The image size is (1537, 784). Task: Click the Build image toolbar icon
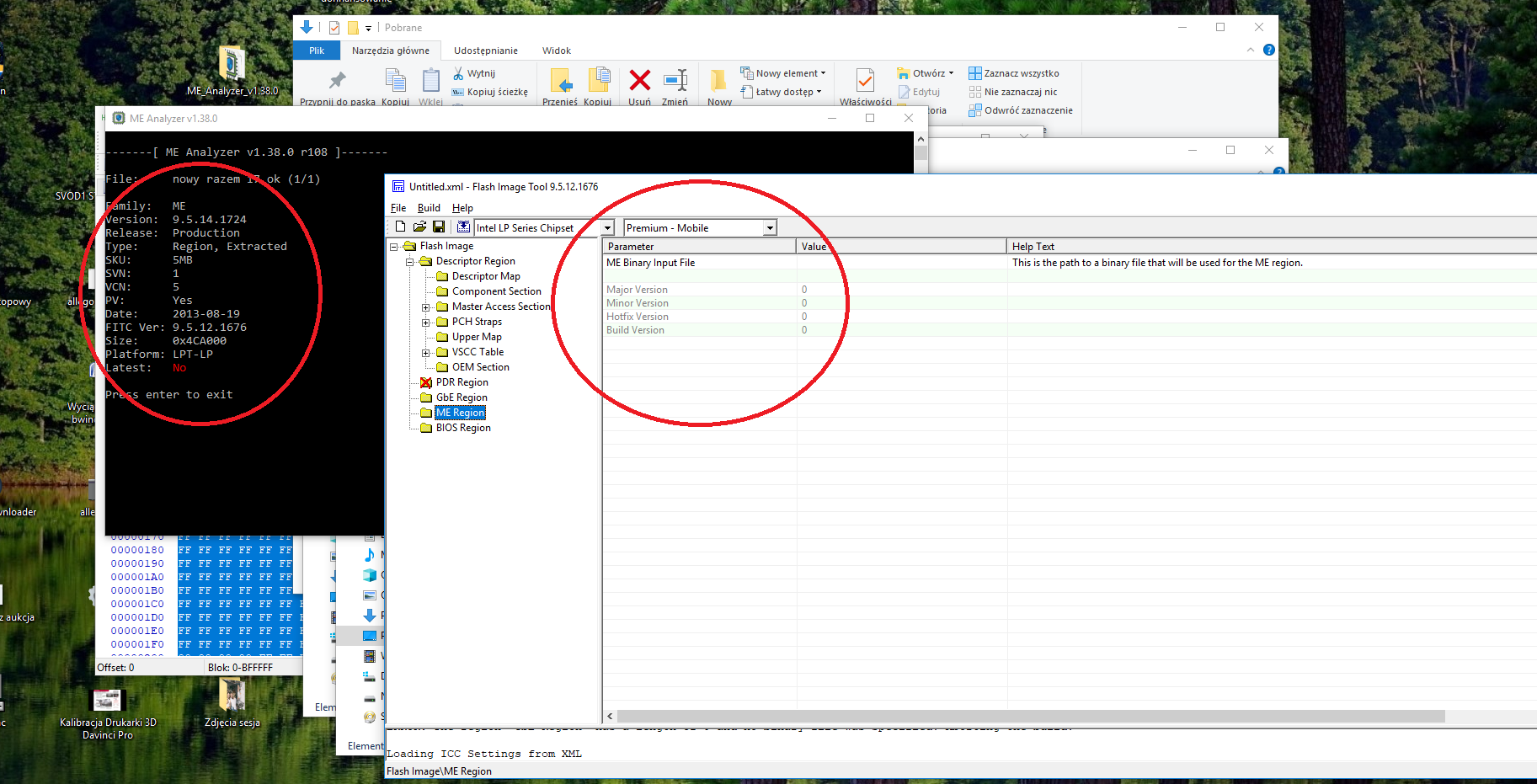click(x=463, y=227)
